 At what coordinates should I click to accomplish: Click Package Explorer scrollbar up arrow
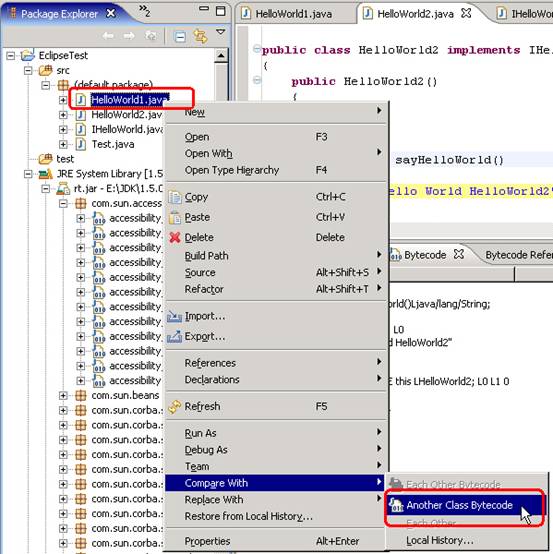click(221, 56)
